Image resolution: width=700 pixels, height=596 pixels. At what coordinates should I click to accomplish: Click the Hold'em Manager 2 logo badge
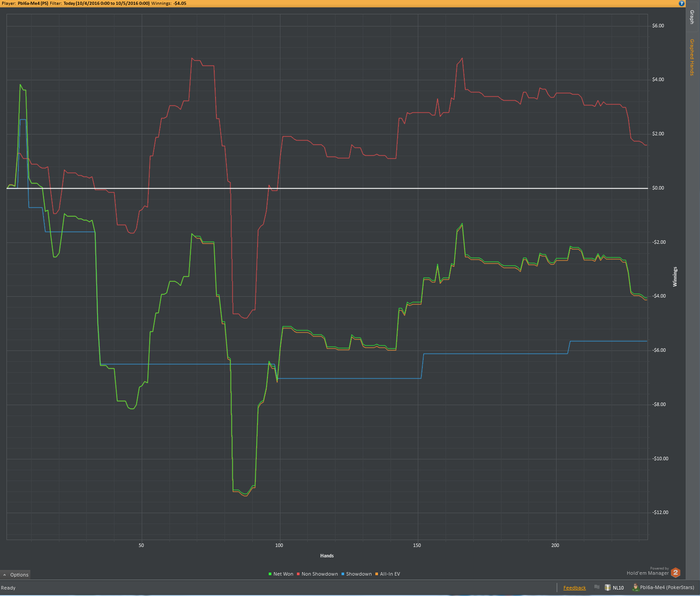pyautogui.click(x=675, y=572)
